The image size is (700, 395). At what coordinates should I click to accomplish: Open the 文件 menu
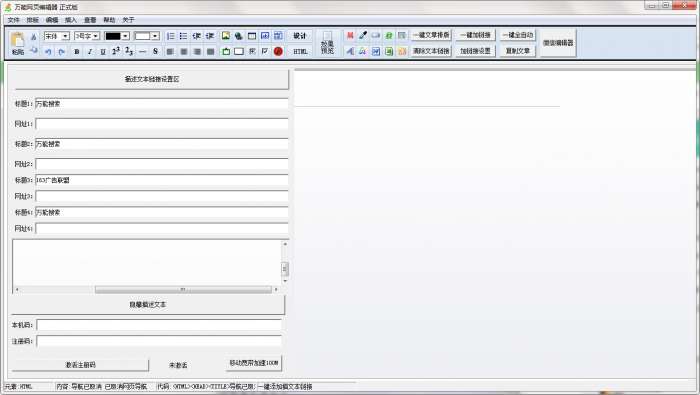tap(13, 20)
